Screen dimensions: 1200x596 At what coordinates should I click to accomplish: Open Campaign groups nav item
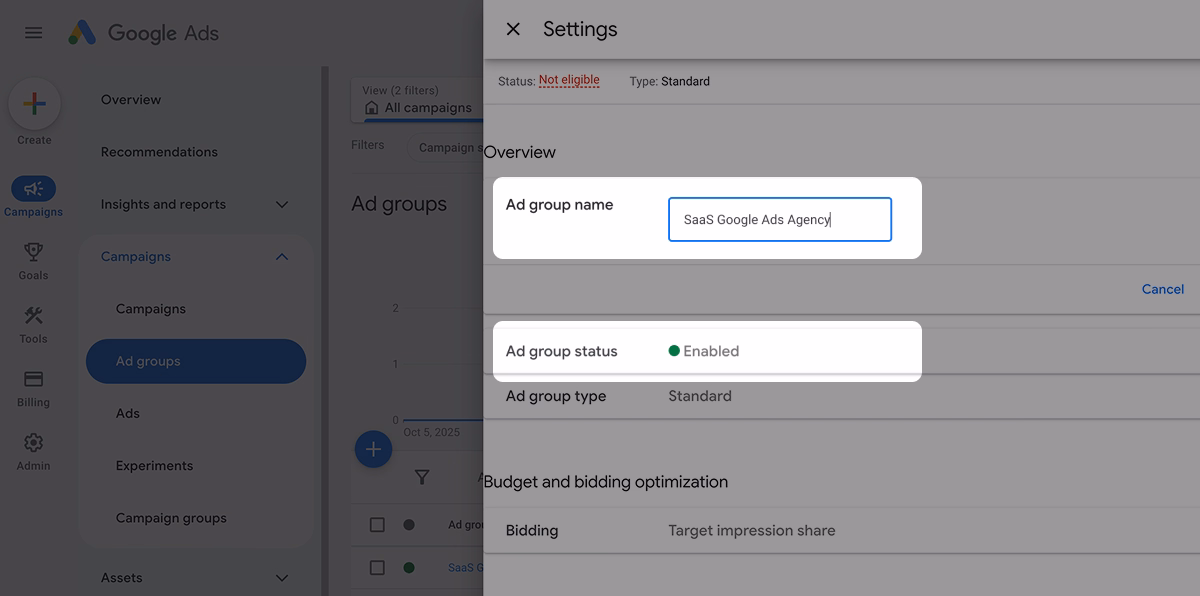point(171,518)
